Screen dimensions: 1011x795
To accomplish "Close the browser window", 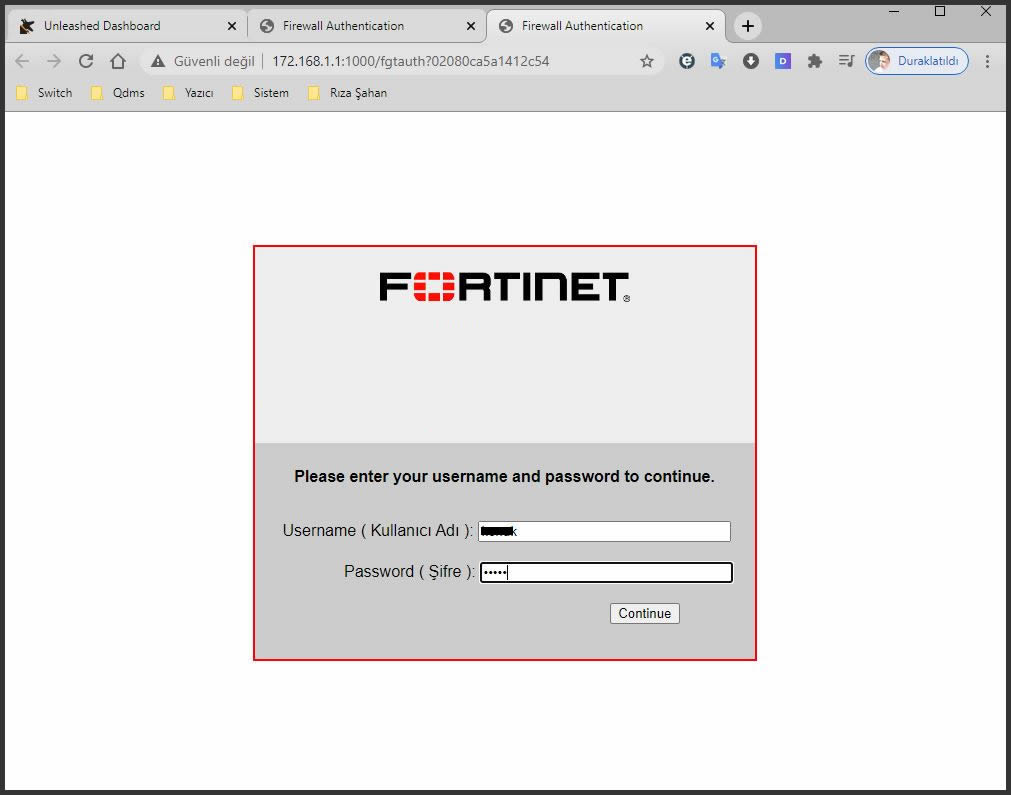I will (986, 12).
